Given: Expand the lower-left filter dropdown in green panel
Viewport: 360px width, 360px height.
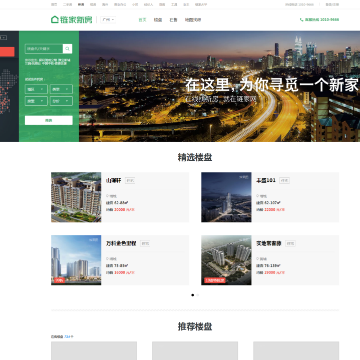Looking at the screenshot, I should pos(36,101).
